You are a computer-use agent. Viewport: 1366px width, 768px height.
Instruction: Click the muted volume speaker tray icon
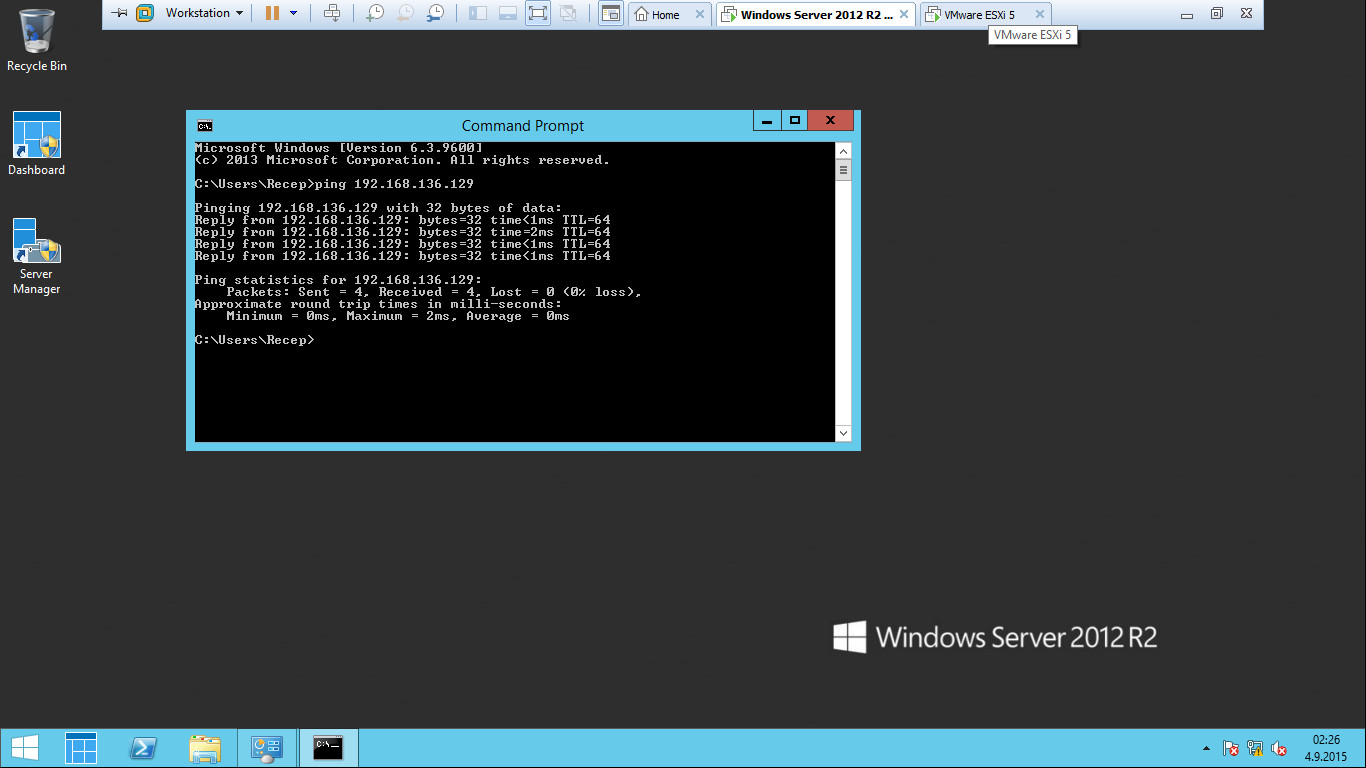point(1279,748)
